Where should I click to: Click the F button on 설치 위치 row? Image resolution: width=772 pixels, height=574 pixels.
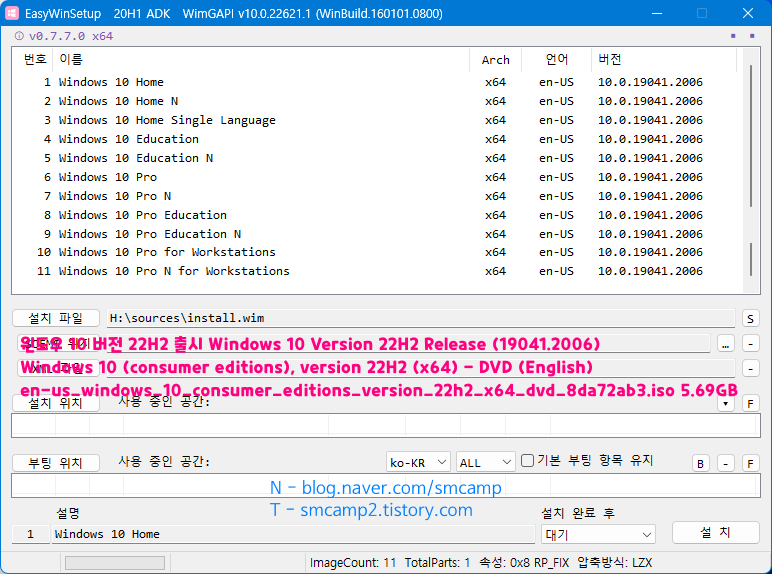click(750, 404)
